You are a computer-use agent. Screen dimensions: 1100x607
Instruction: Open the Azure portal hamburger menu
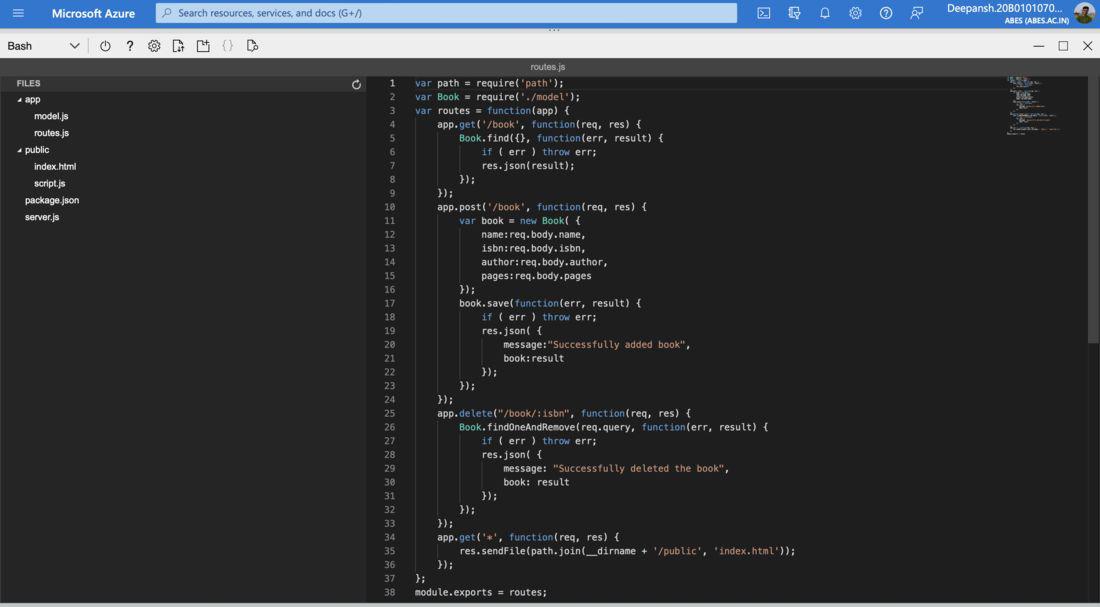point(18,13)
